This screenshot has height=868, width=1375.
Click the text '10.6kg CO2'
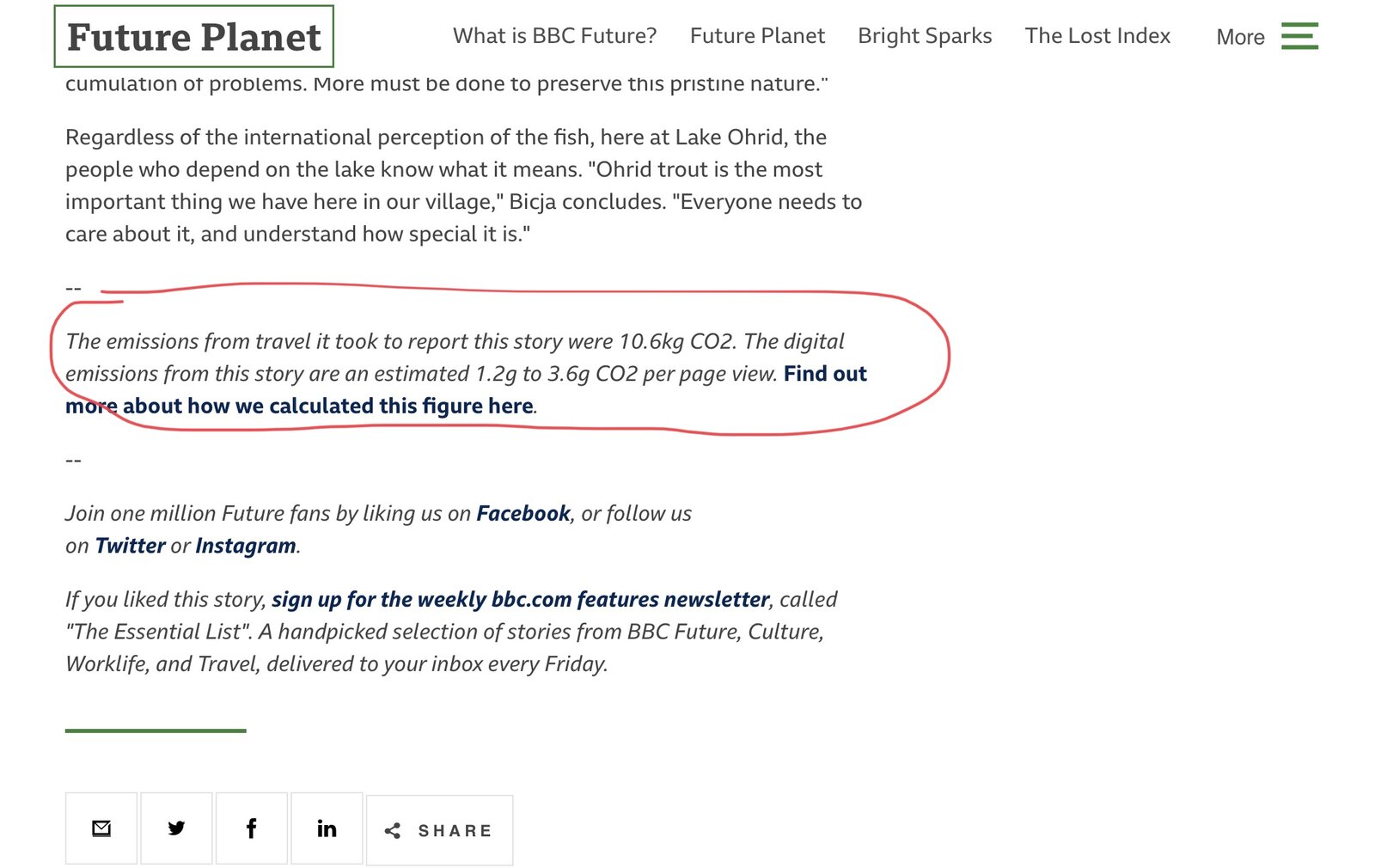pyautogui.click(x=676, y=341)
